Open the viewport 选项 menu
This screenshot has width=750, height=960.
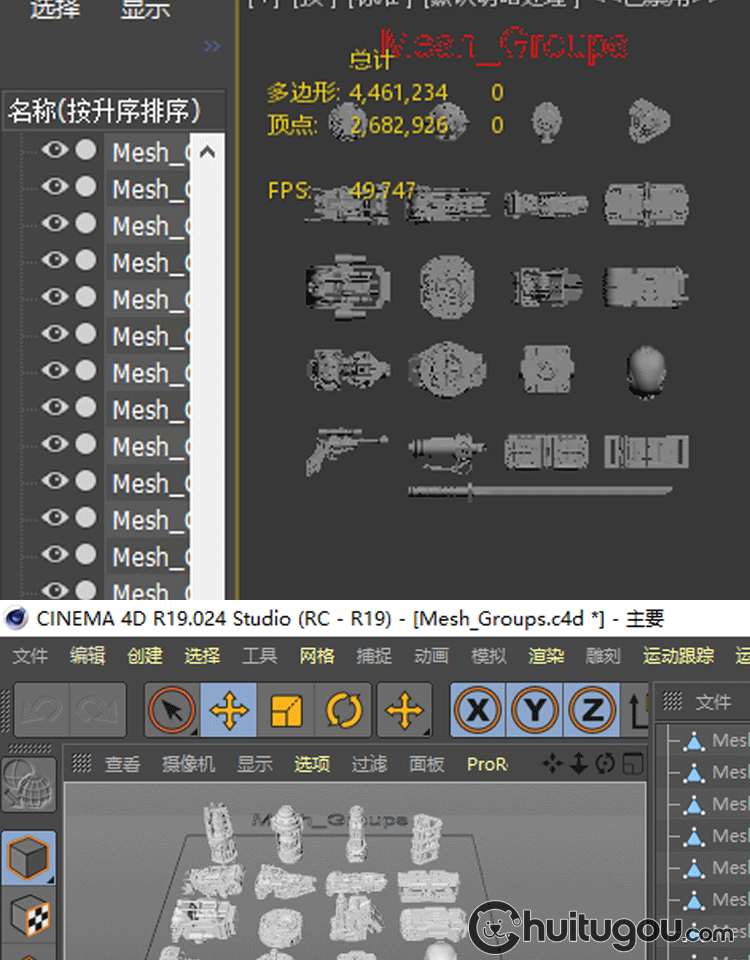tap(312, 764)
